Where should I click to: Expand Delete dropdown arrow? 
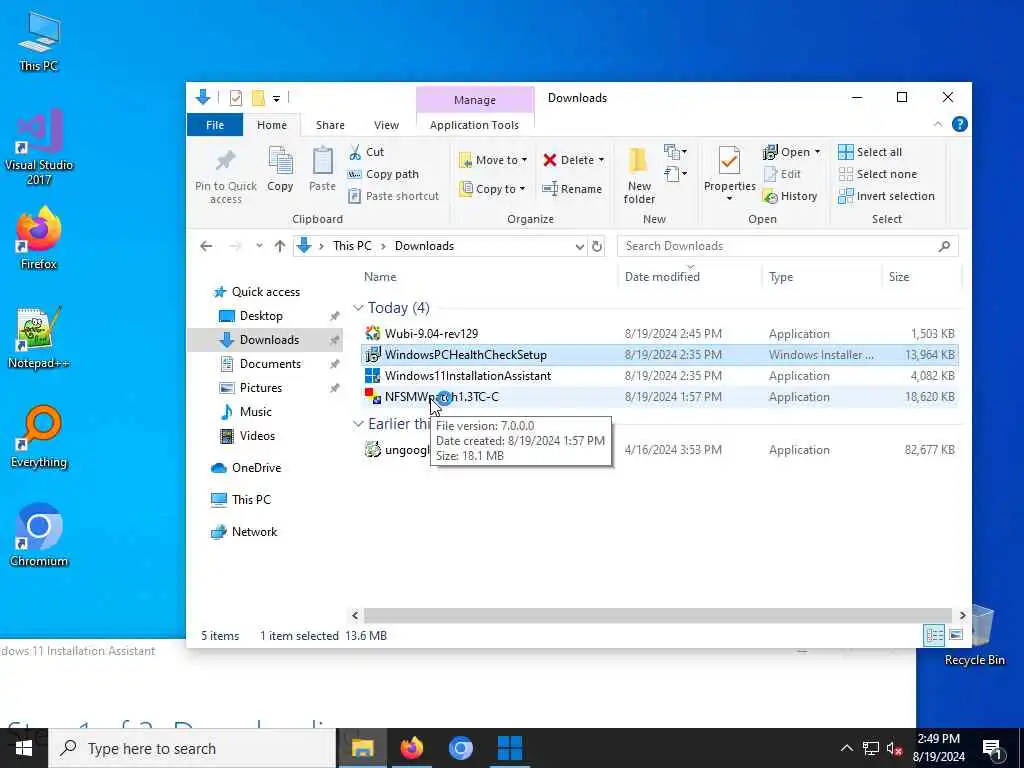601,160
